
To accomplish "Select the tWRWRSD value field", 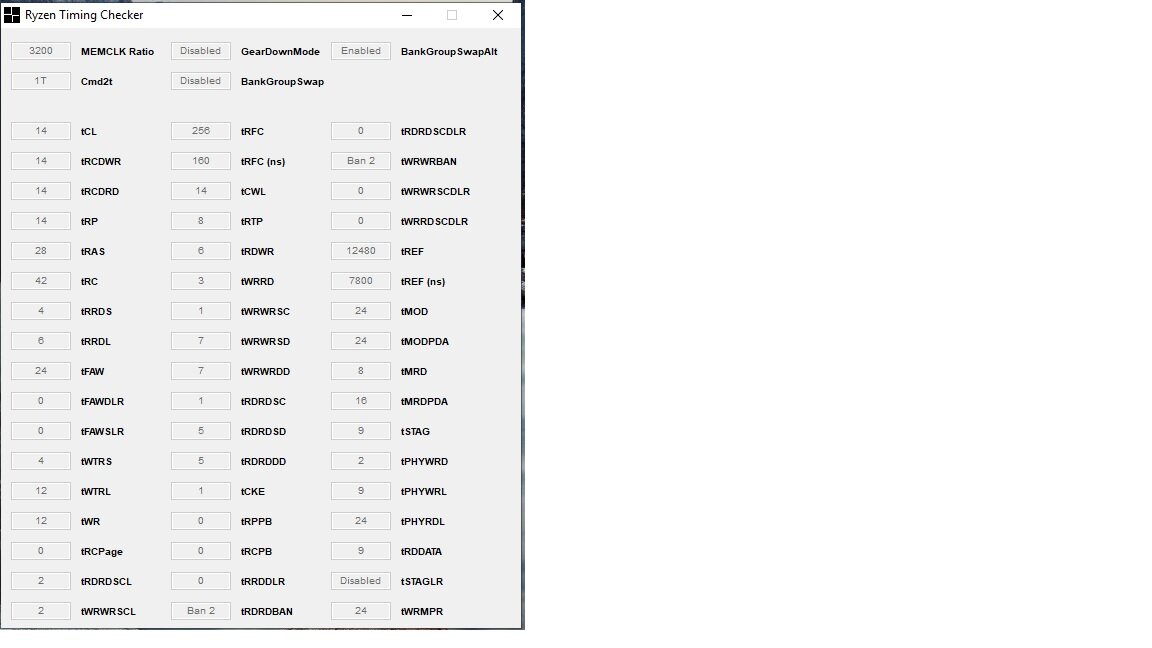I will click(201, 341).
